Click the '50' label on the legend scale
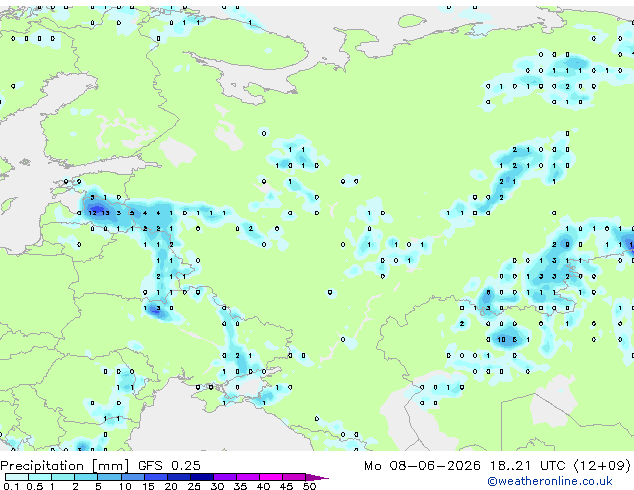Screen dimensions: 634x490 pyautogui.click(x=309, y=486)
